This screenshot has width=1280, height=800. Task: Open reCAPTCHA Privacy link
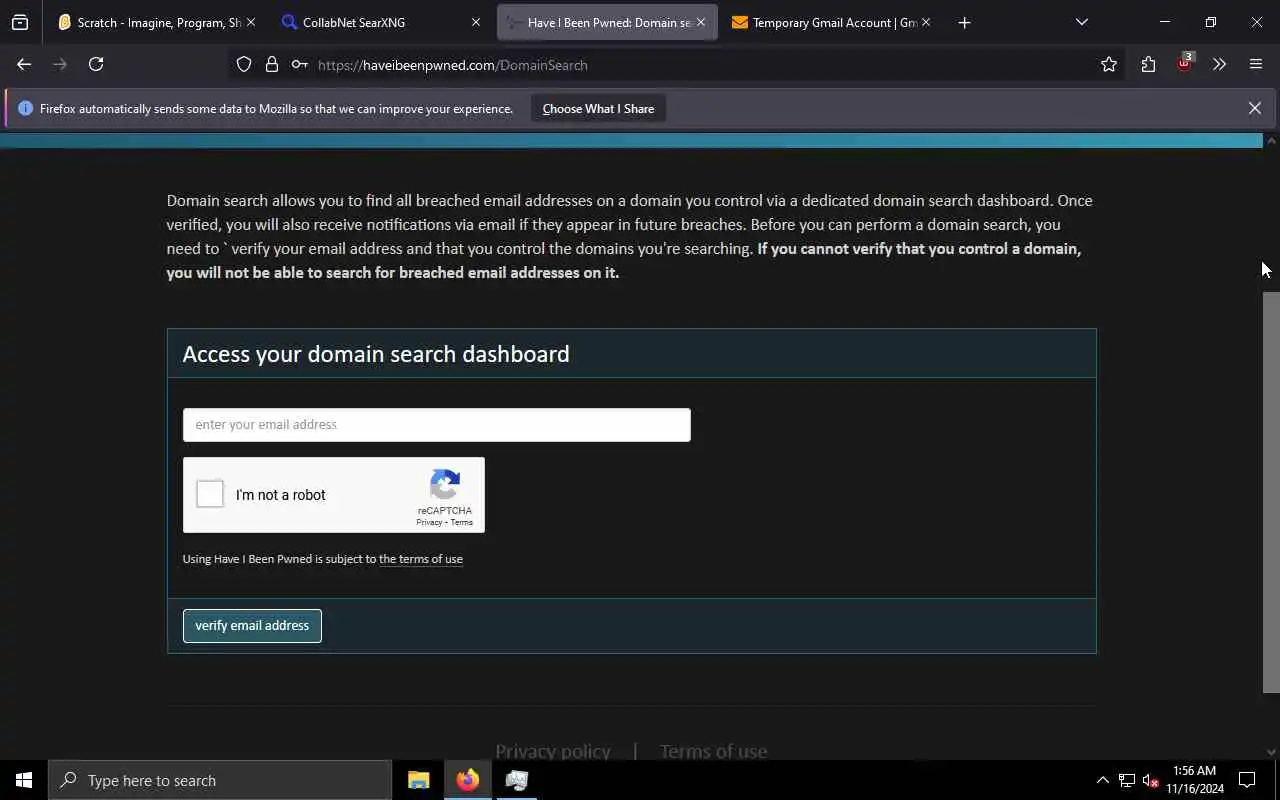pyautogui.click(x=429, y=523)
